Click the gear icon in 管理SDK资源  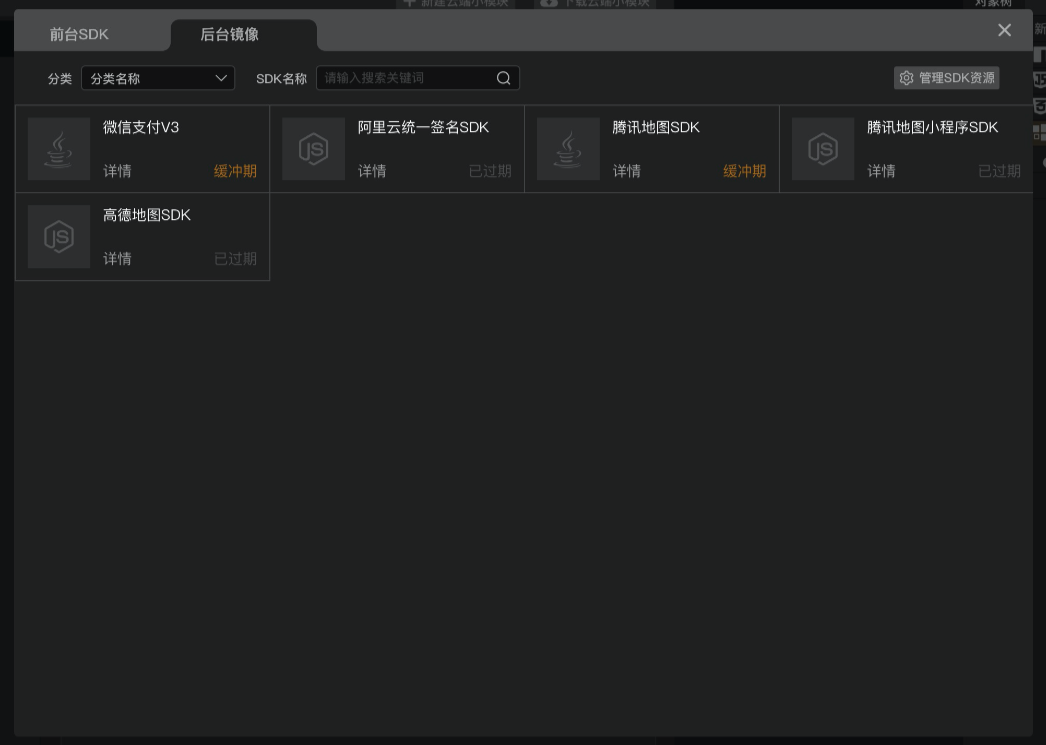[x=906, y=78]
